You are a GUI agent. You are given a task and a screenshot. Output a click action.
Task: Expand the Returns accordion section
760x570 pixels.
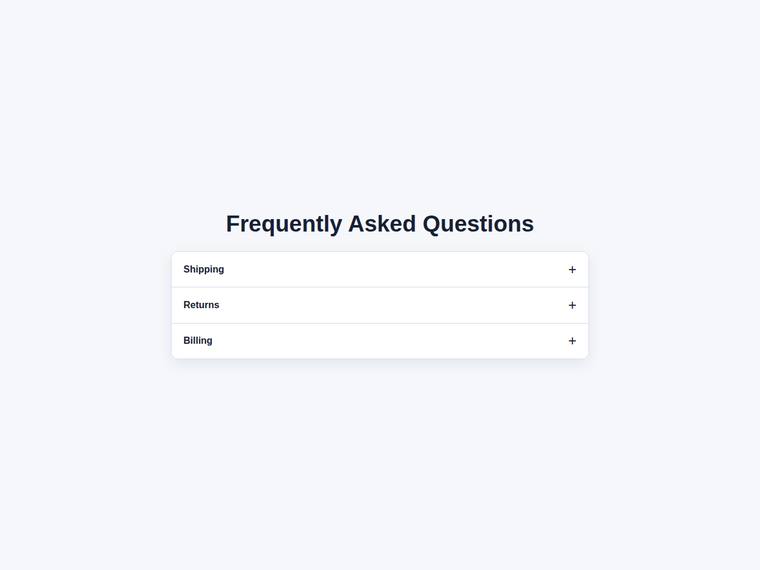coord(380,305)
